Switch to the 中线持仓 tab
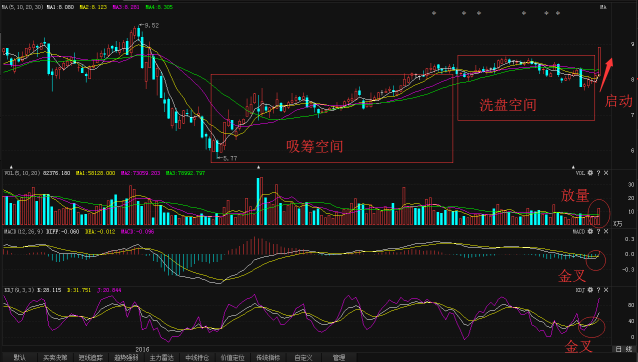 (x=197, y=358)
